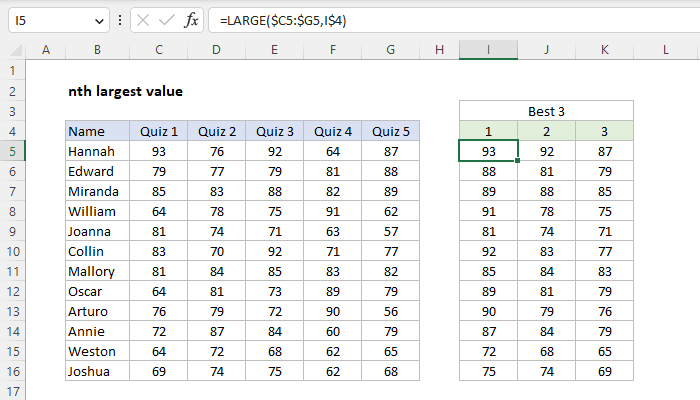Click the 'Quiz 5' column header cell

point(389,131)
